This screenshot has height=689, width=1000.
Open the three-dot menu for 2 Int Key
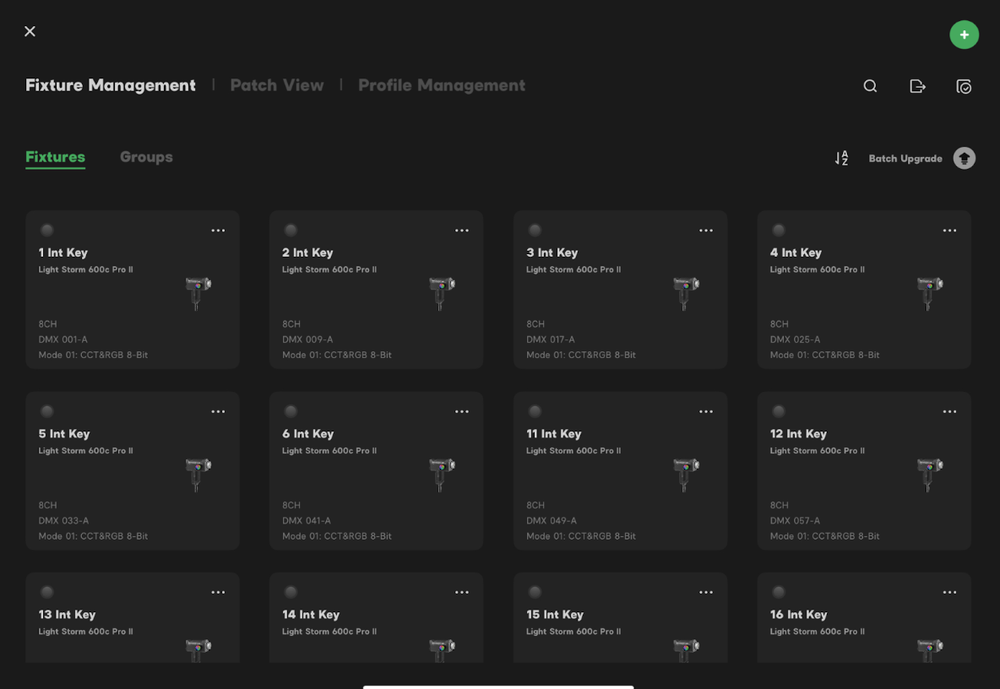pyautogui.click(x=462, y=231)
